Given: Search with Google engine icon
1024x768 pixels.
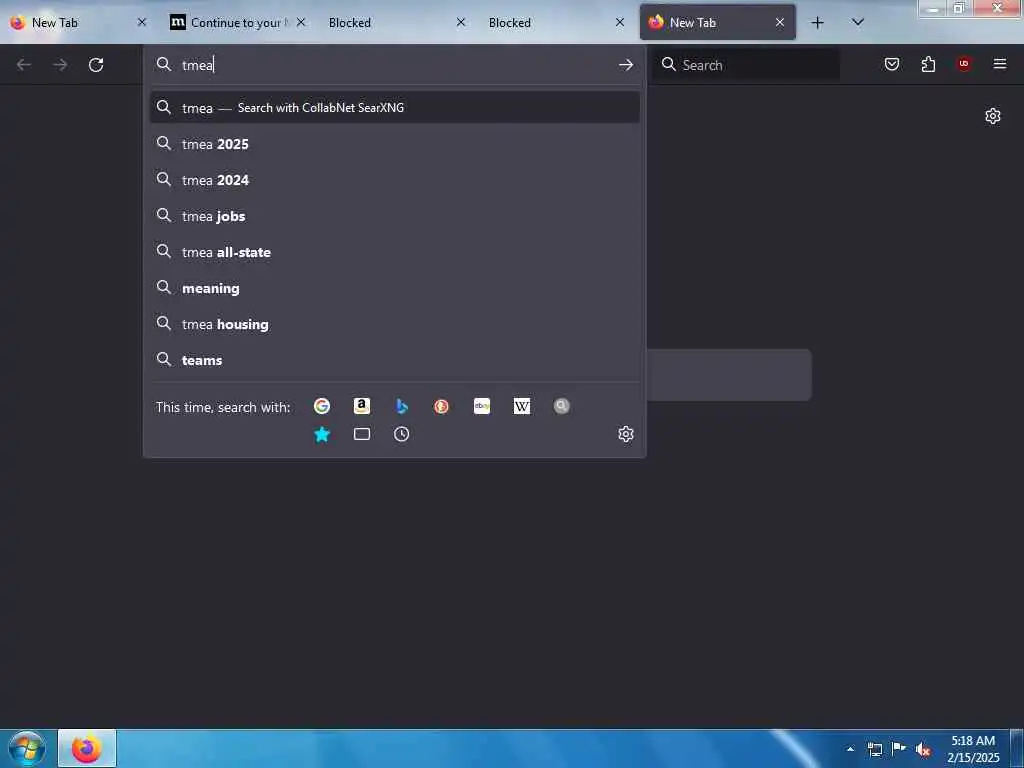Looking at the screenshot, I should click(x=322, y=406).
